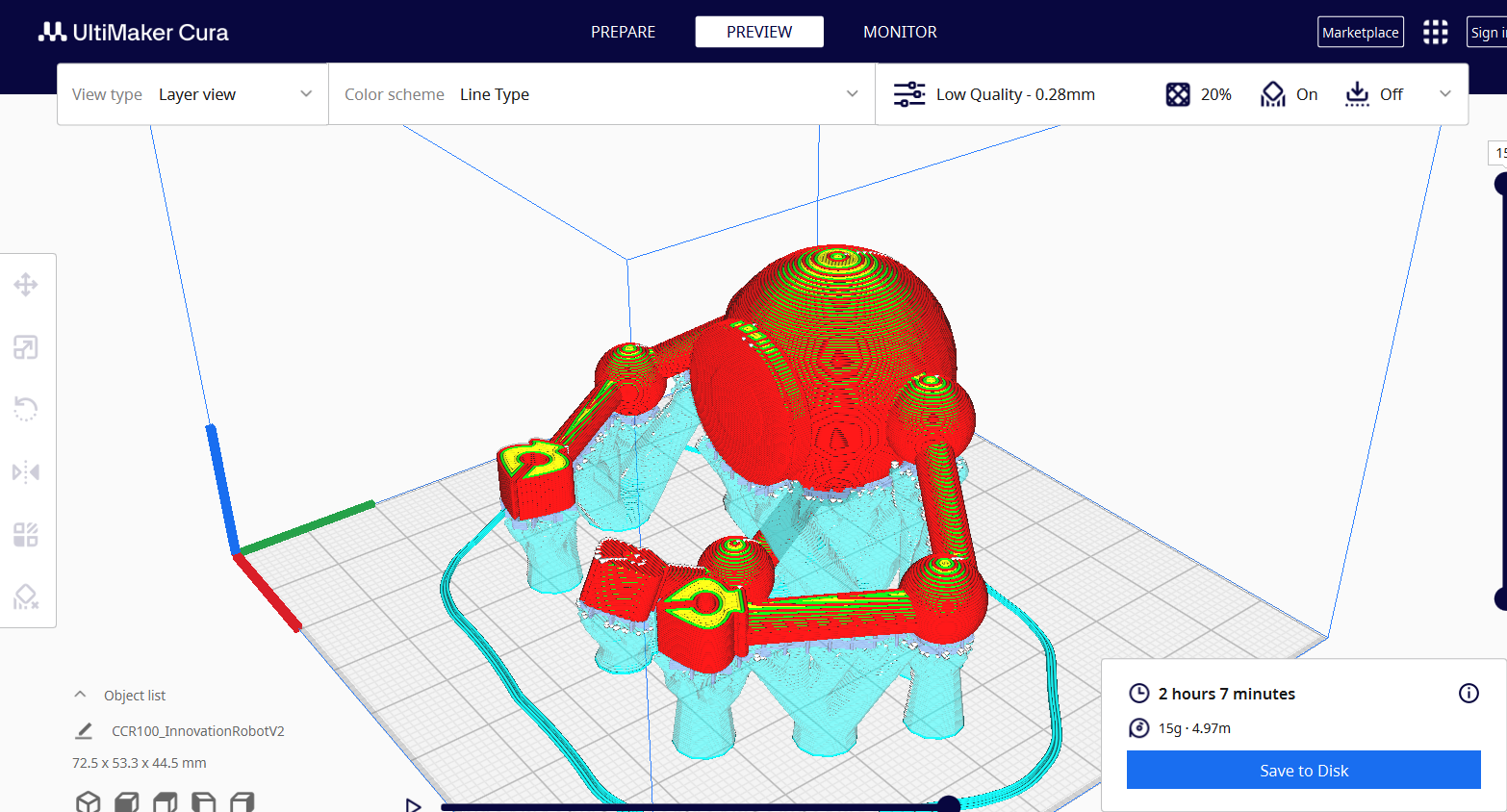Click the support On icon

coord(1273,94)
